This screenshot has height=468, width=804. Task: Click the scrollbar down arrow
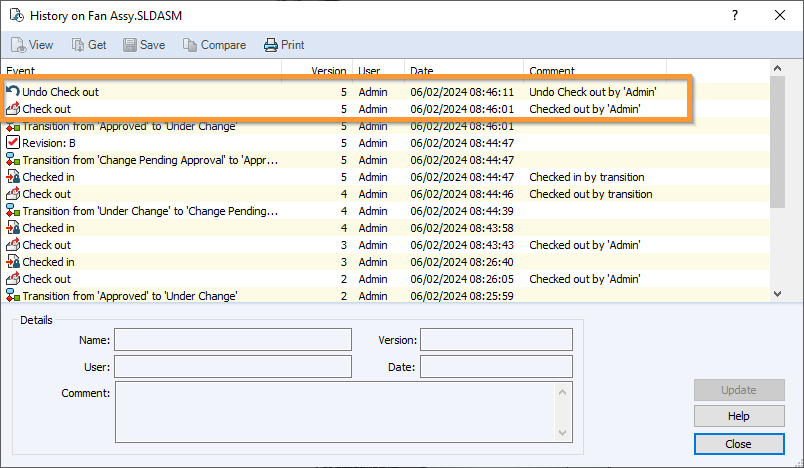(x=778, y=294)
